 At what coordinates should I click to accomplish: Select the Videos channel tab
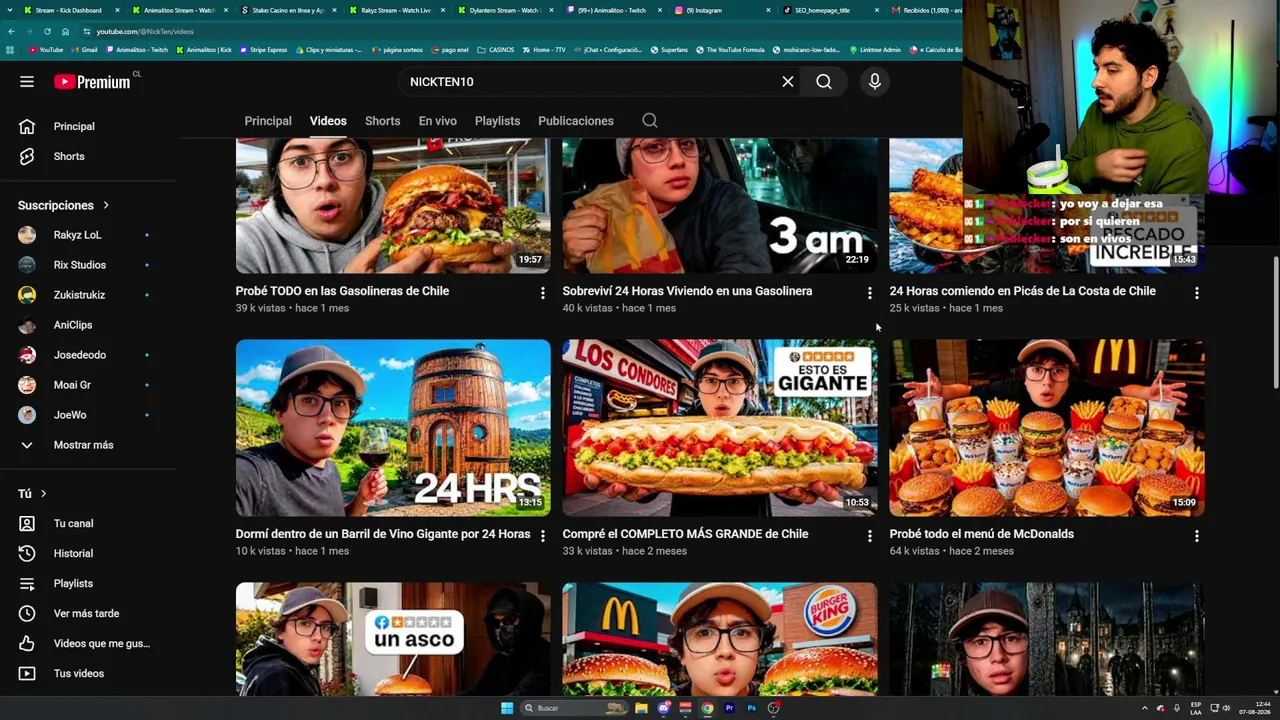328,121
